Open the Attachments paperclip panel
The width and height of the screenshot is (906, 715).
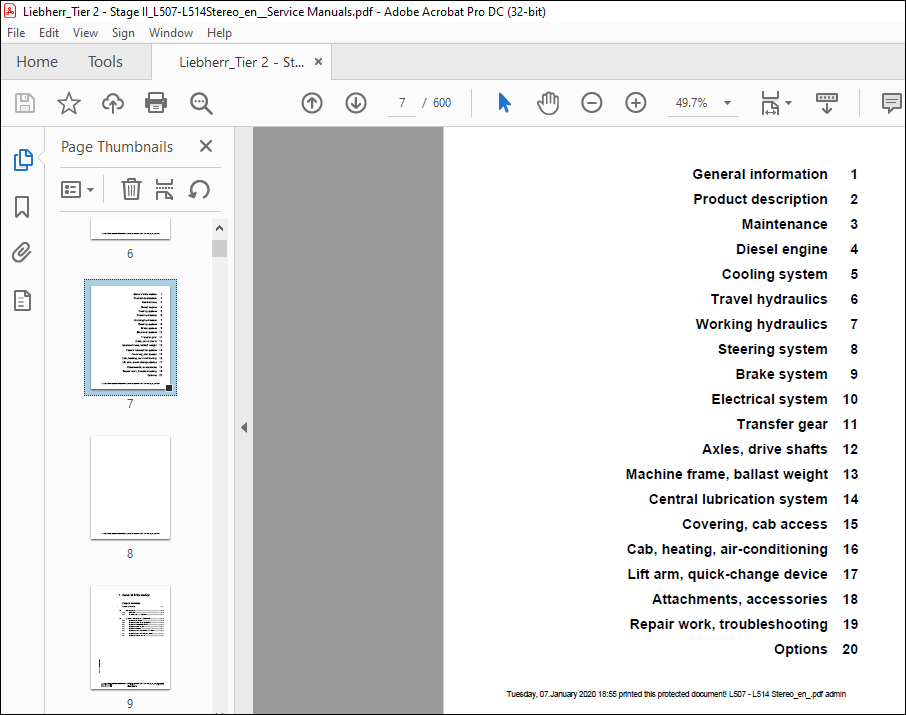(x=22, y=253)
